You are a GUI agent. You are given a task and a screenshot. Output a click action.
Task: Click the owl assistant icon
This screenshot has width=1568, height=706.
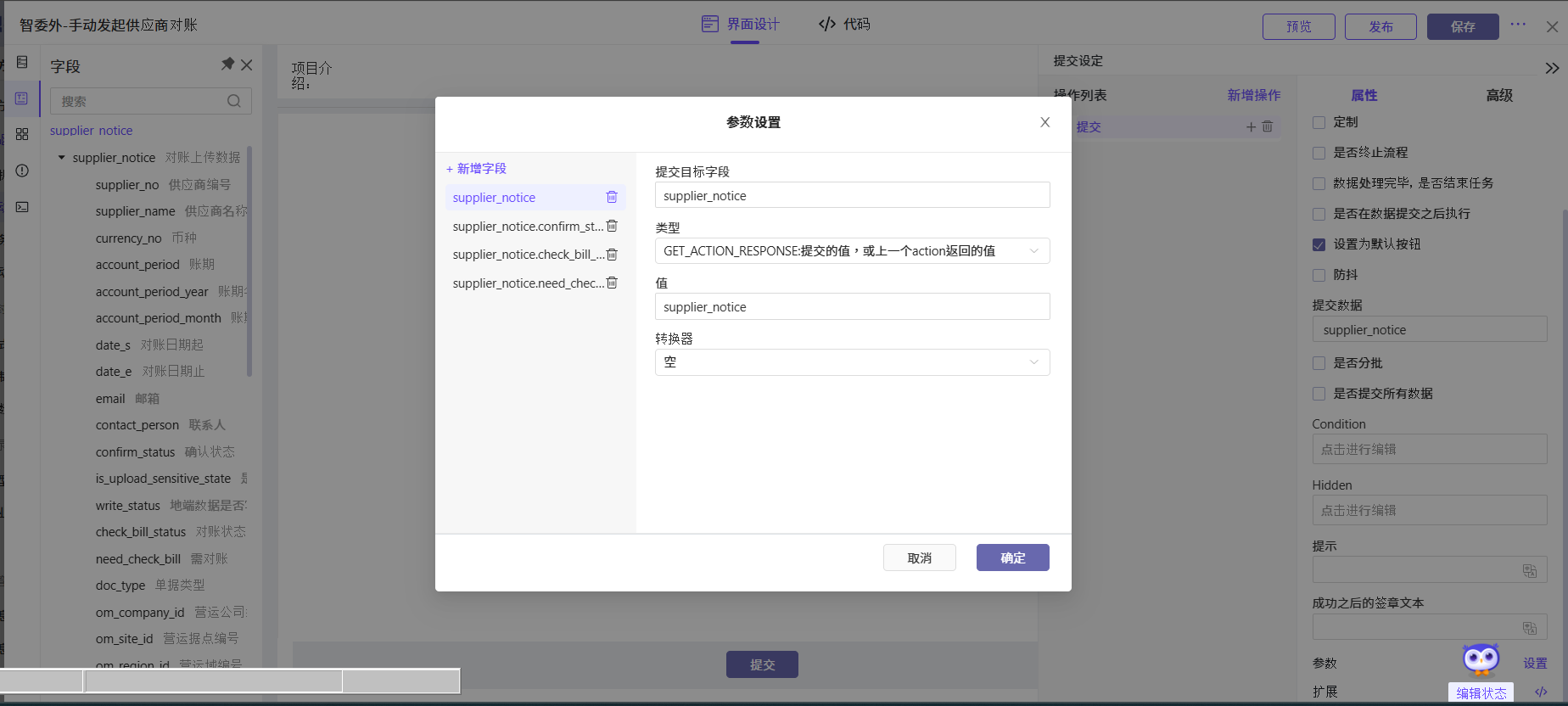[1481, 659]
